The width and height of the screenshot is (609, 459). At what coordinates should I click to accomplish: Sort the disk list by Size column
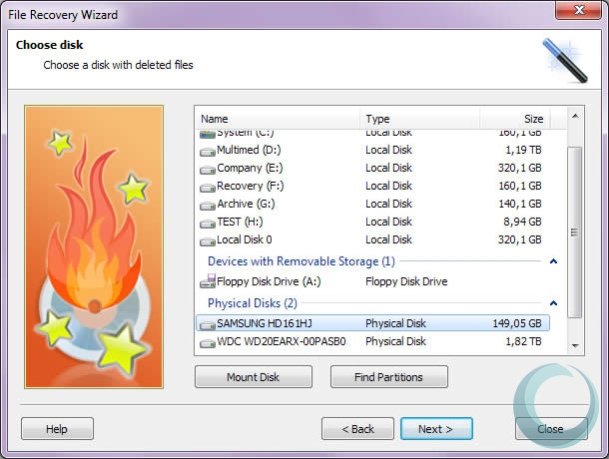[x=515, y=119]
